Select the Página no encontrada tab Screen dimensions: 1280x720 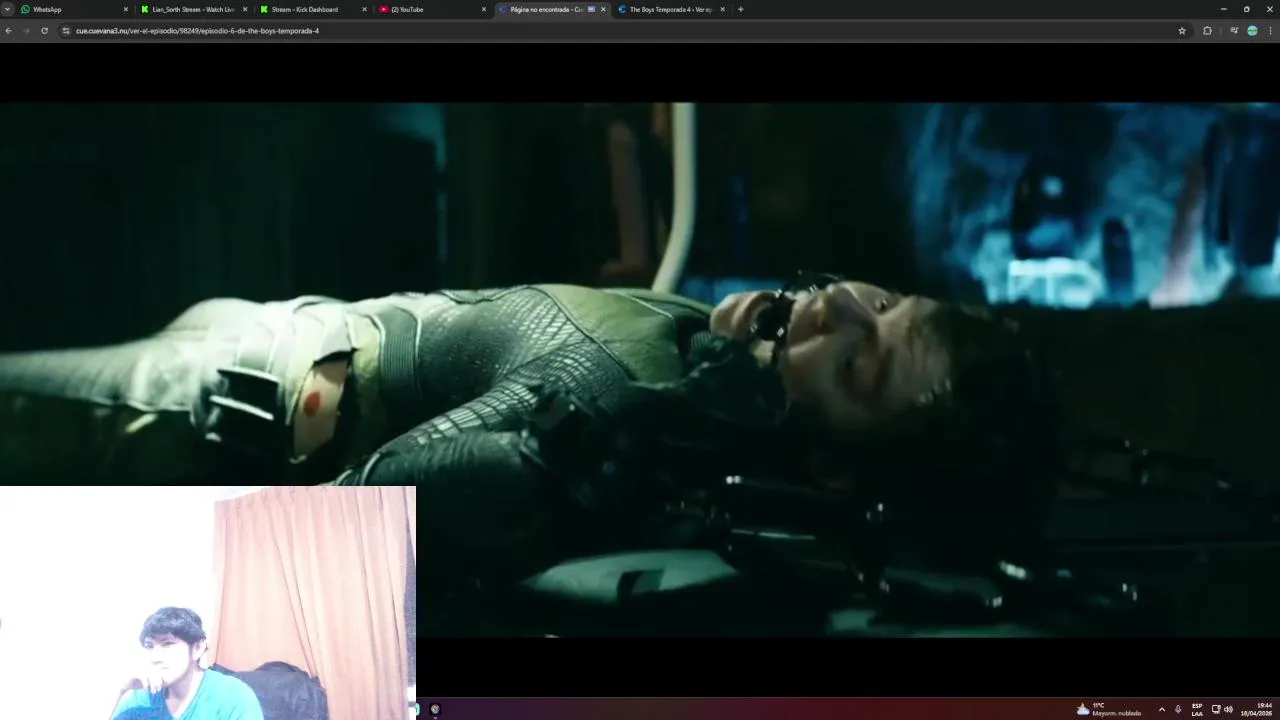click(x=551, y=9)
